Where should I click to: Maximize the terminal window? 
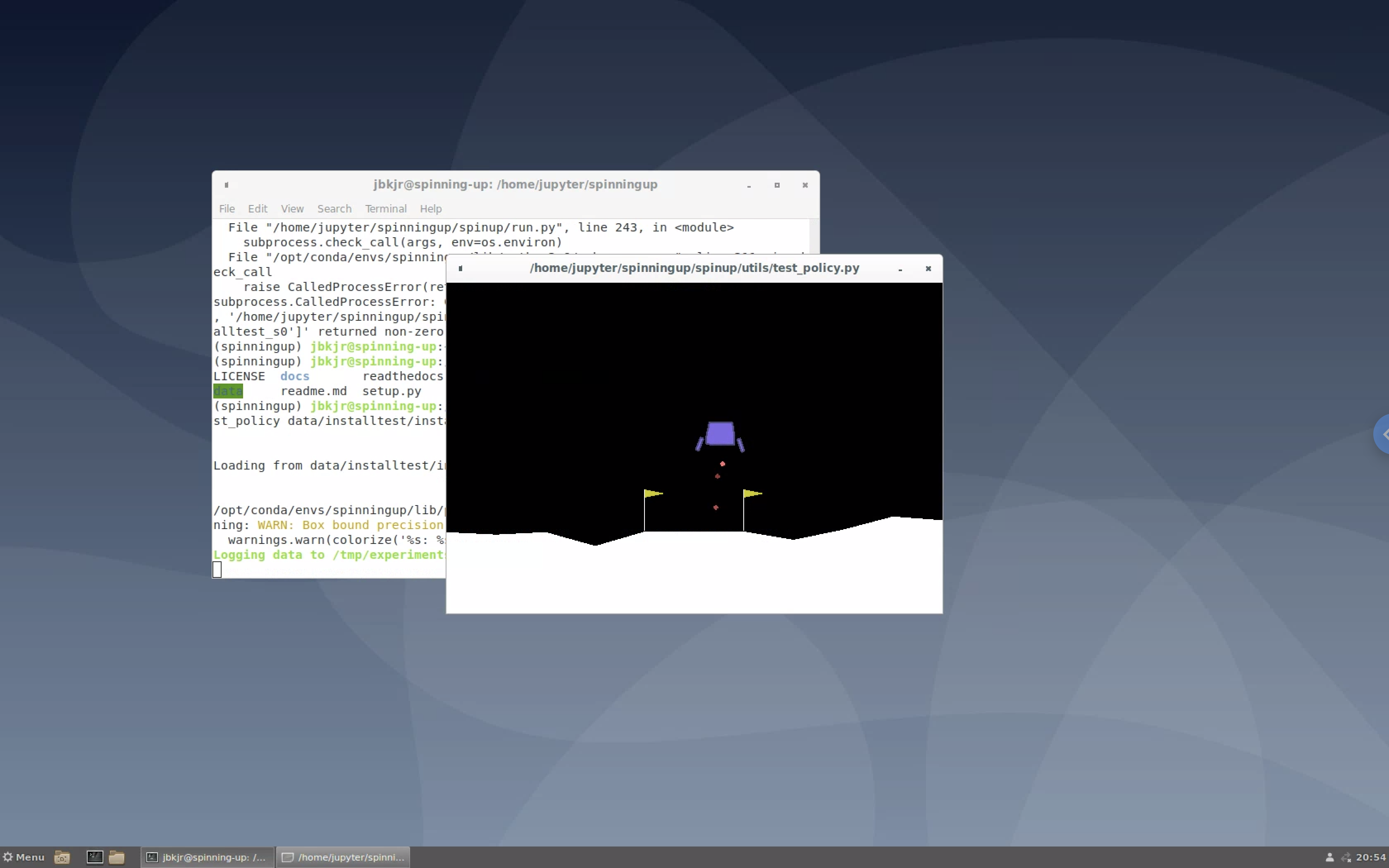pyautogui.click(x=777, y=185)
